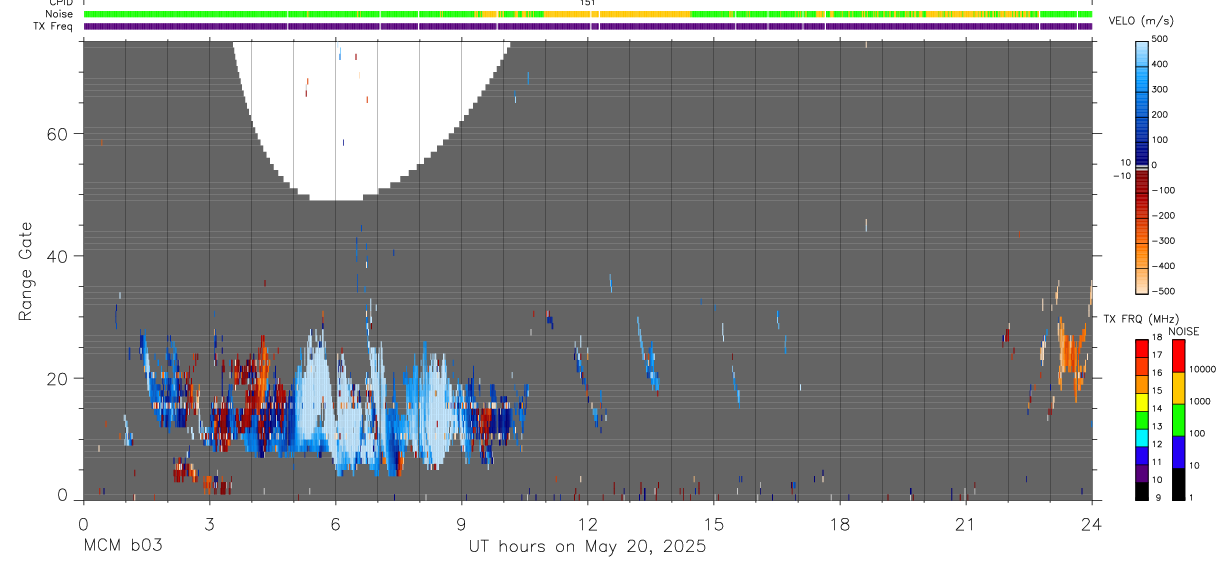Click the 21 tick label on UT hours axis
Viewport: 1228px width, 567px height.
pyautogui.click(x=965, y=524)
